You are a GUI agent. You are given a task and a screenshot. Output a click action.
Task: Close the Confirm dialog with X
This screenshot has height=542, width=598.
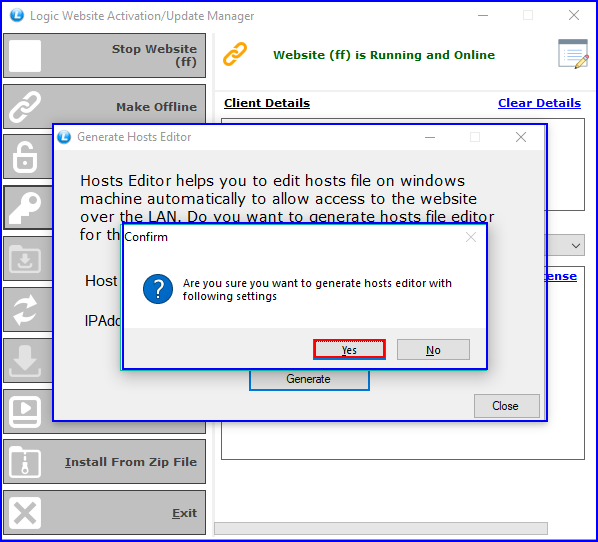[471, 237]
